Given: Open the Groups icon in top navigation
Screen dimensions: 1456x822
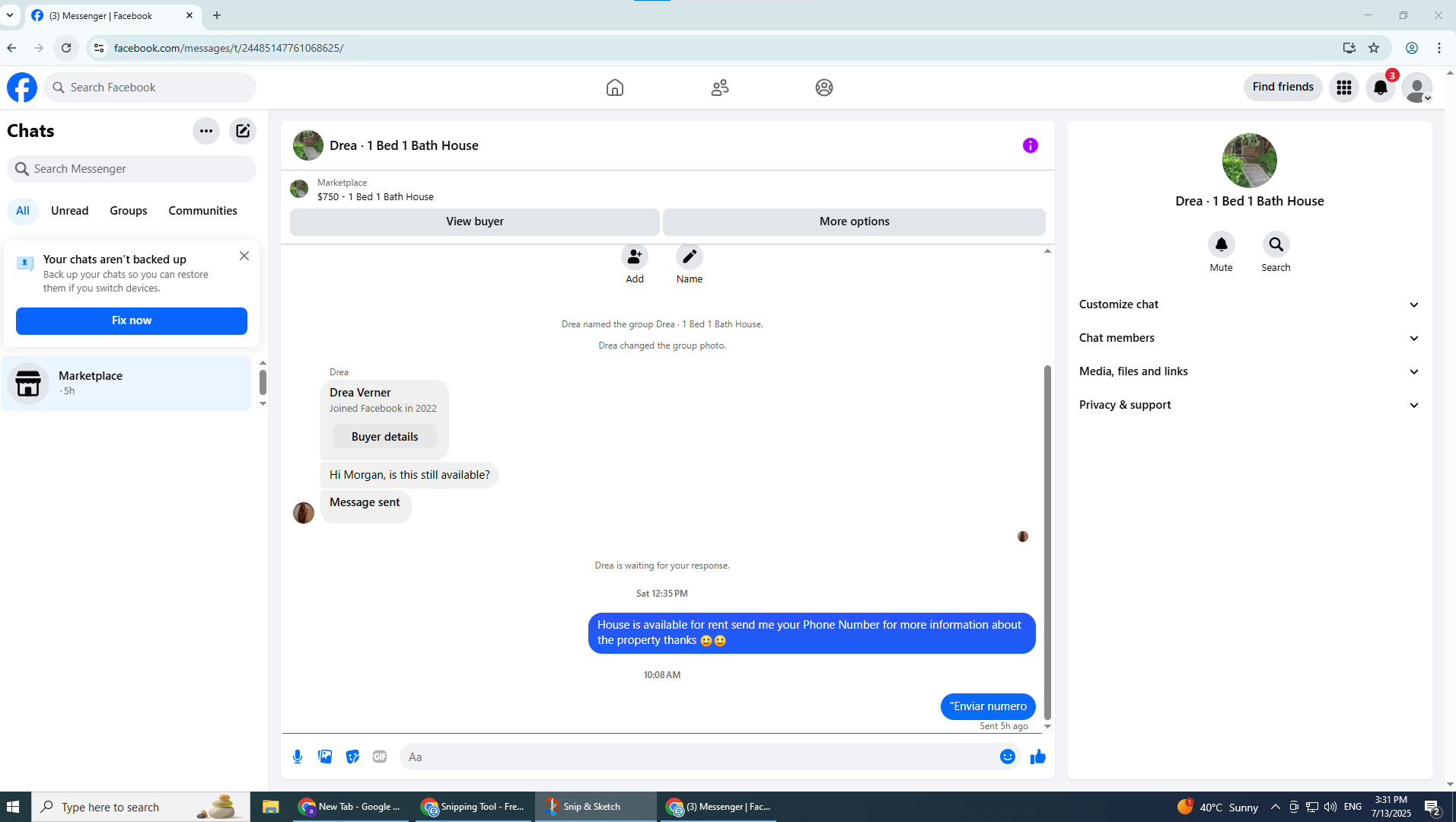Looking at the screenshot, I should coord(824,88).
